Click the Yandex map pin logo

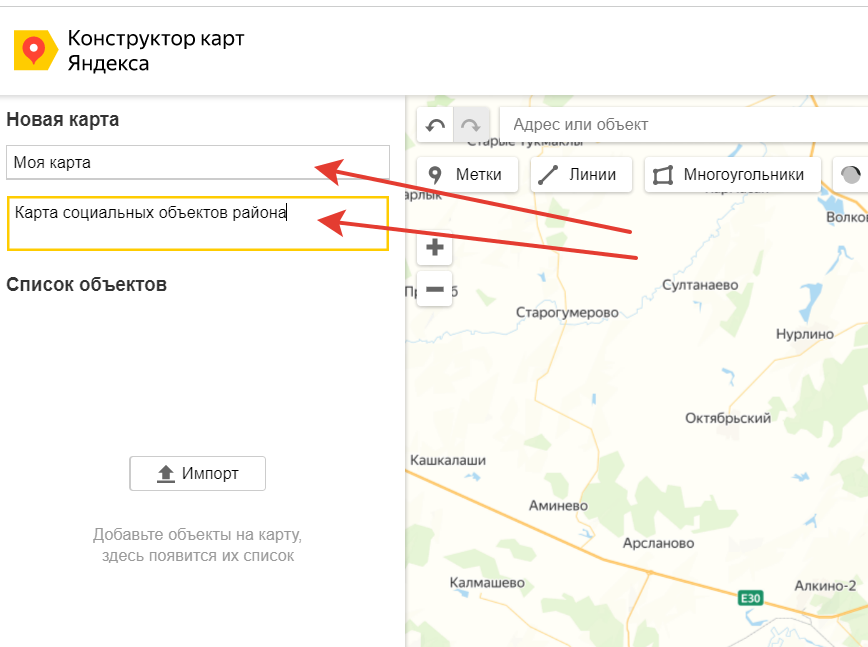point(35,49)
